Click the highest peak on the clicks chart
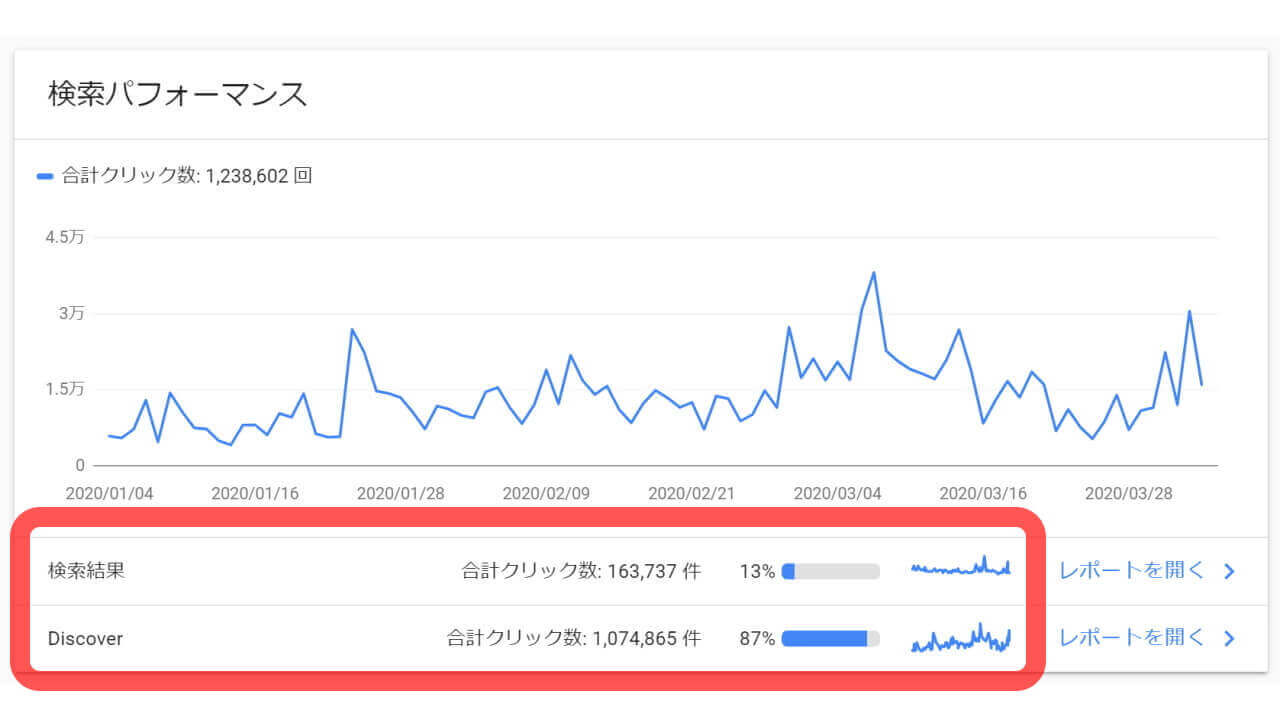Screen dimensions: 1280x720 874,273
